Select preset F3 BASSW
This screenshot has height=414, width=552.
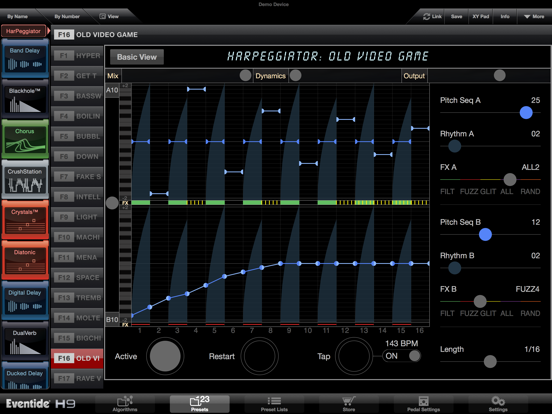(77, 96)
